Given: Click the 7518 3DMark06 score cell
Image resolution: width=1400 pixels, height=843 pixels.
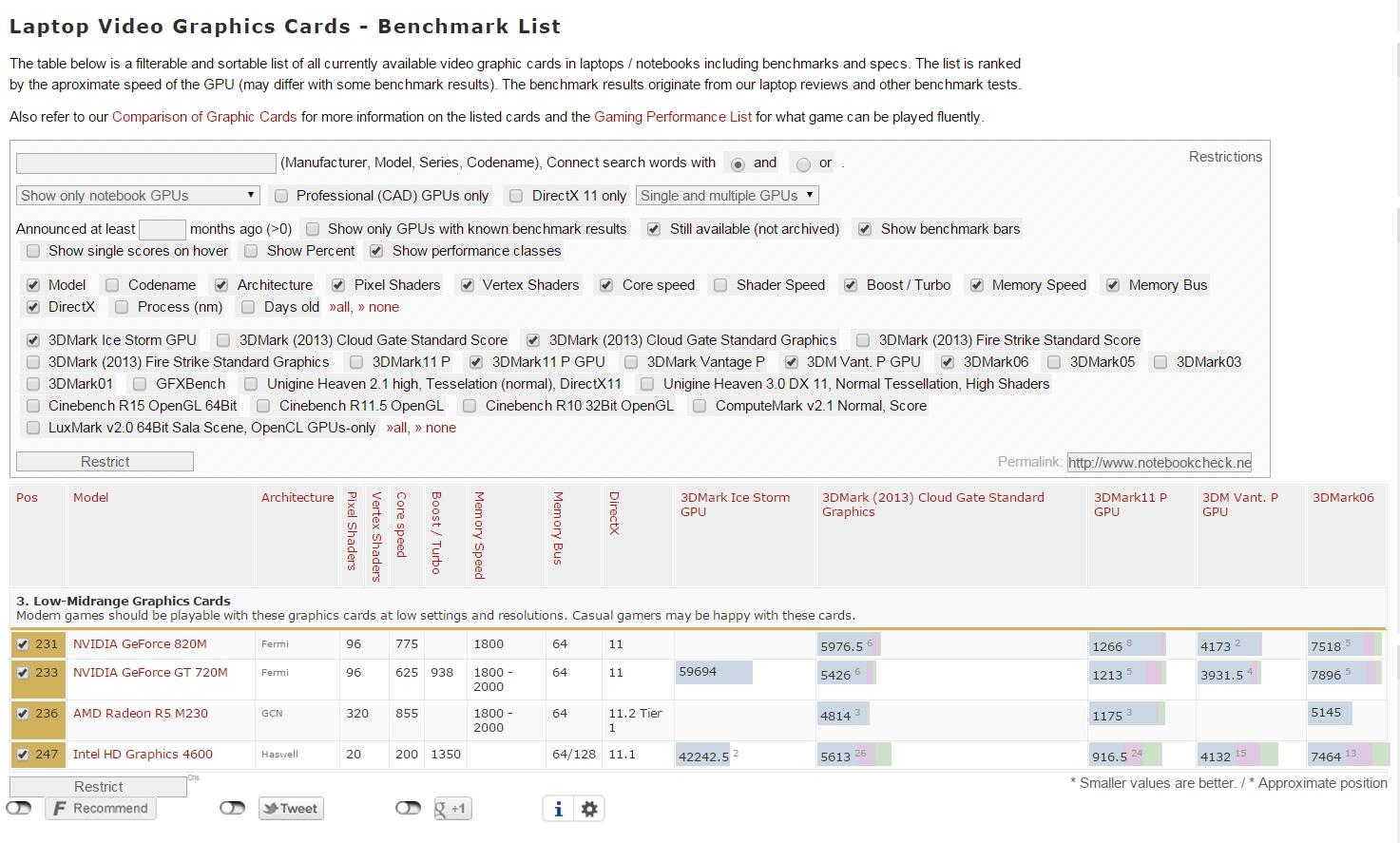Looking at the screenshot, I should pyautogui.click(x=1345, y=645).
